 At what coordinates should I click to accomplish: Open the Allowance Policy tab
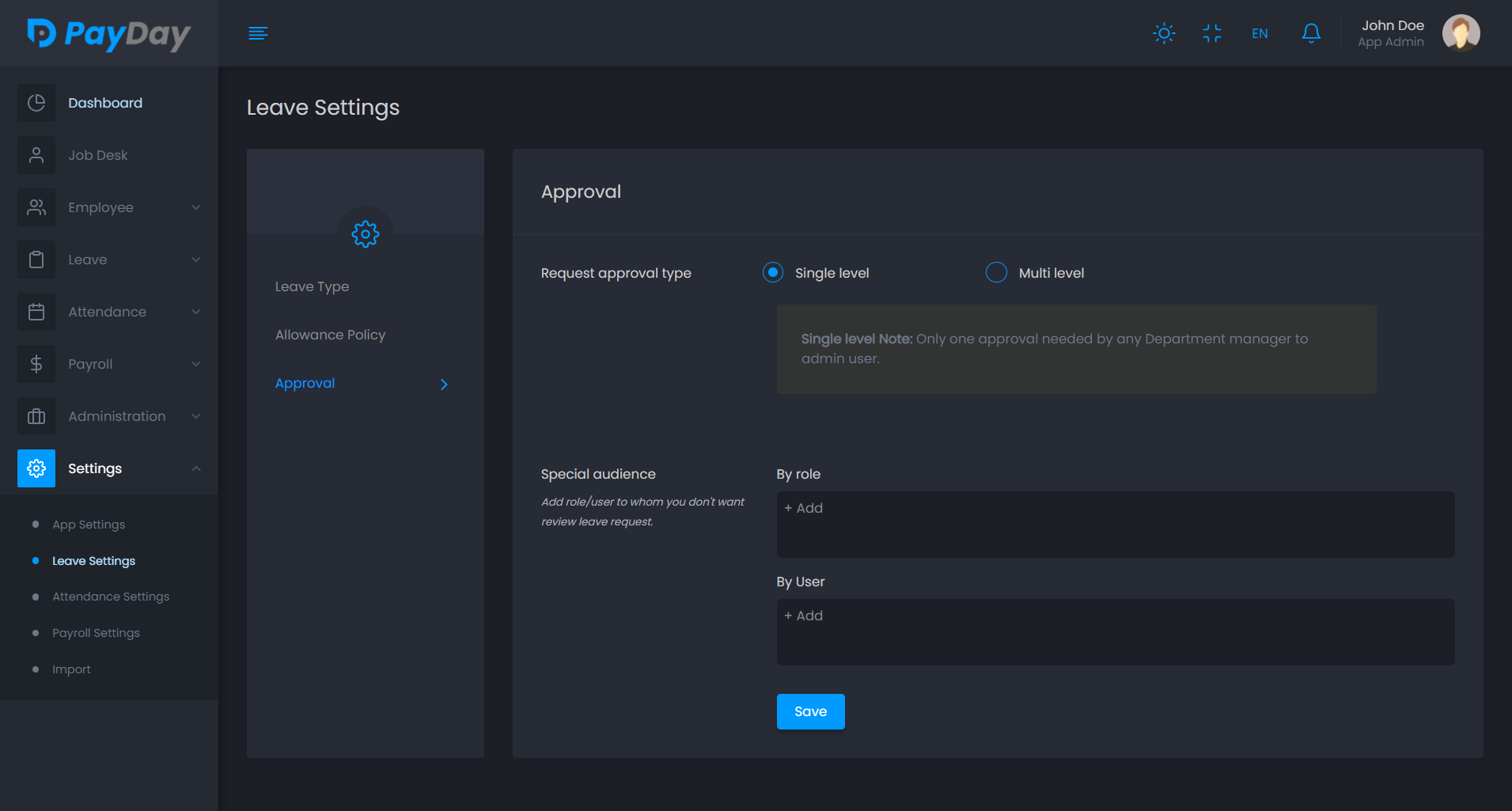click(x=330, y=335)
